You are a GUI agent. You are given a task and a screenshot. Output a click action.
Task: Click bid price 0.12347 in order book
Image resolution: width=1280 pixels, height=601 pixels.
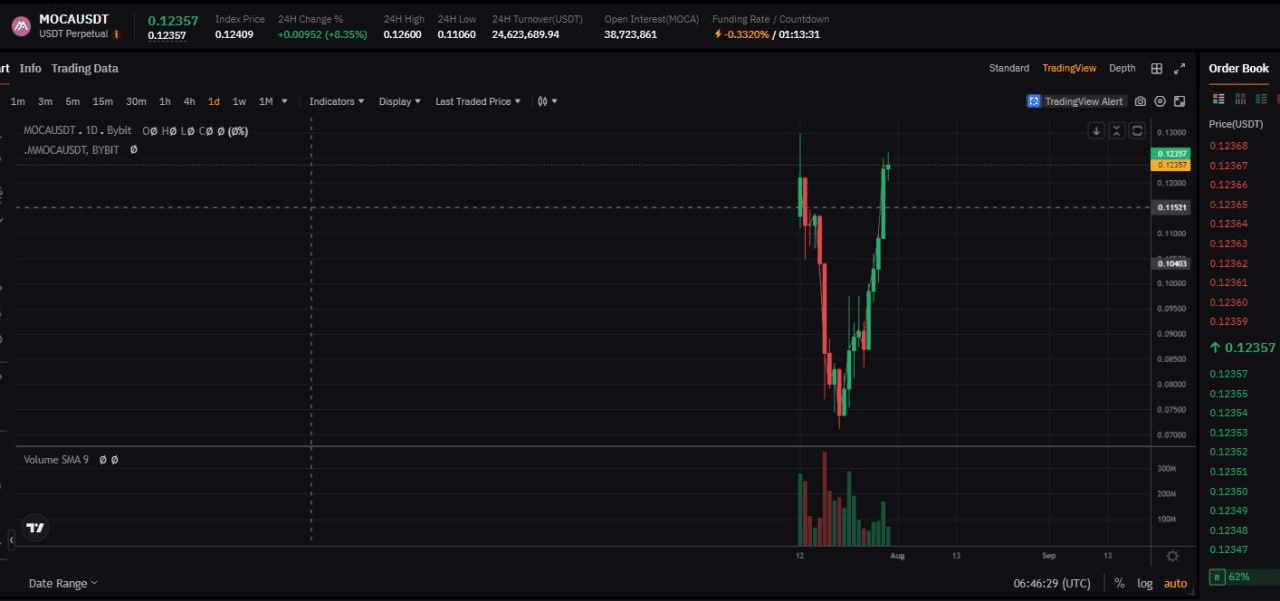(1229, 549)
